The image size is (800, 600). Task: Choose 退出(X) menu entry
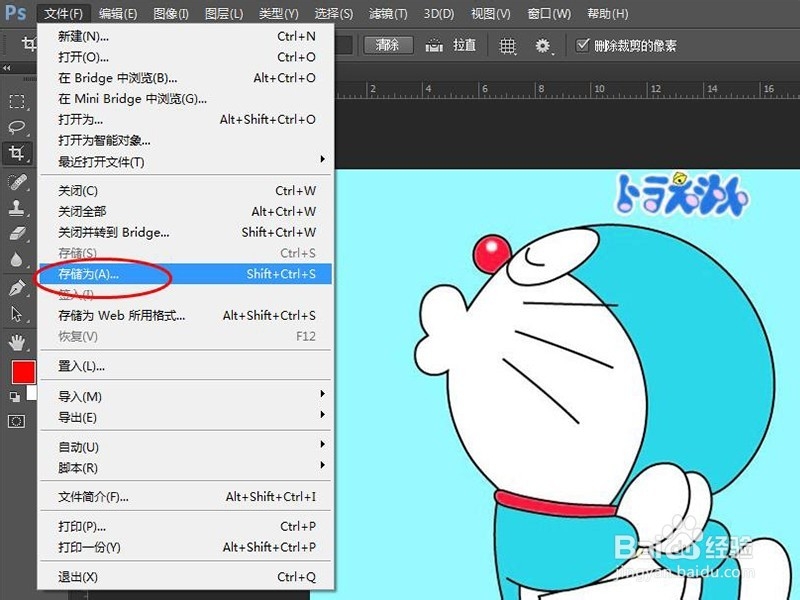pyautogui.click(x=186, y=577)
